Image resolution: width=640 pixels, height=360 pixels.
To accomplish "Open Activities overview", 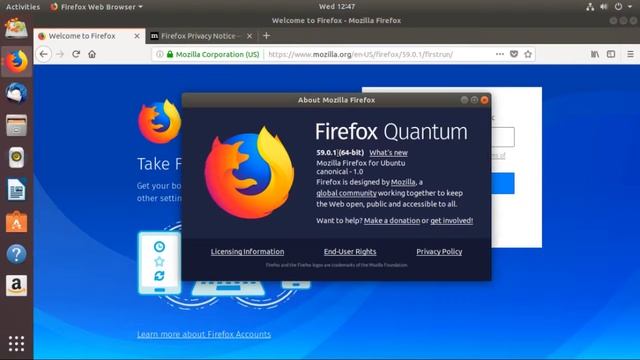I will pyautogui.click(x=23, y=7).
